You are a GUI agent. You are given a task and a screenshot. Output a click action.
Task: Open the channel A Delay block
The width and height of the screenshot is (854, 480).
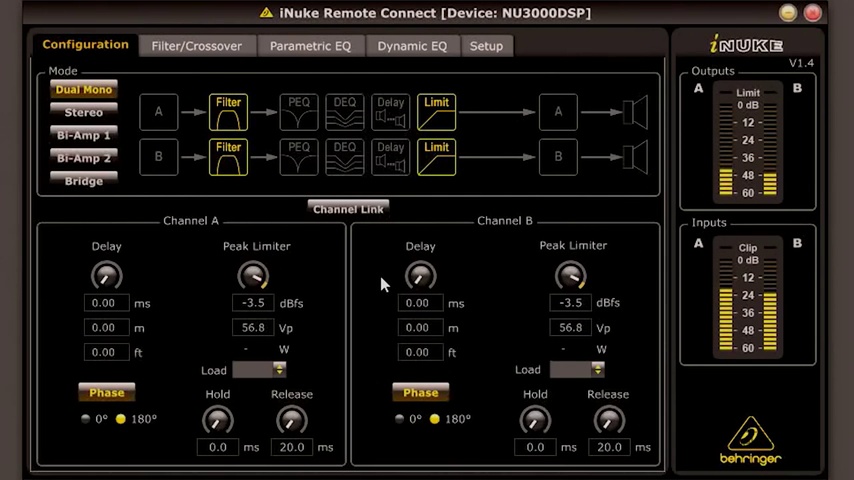391,112
